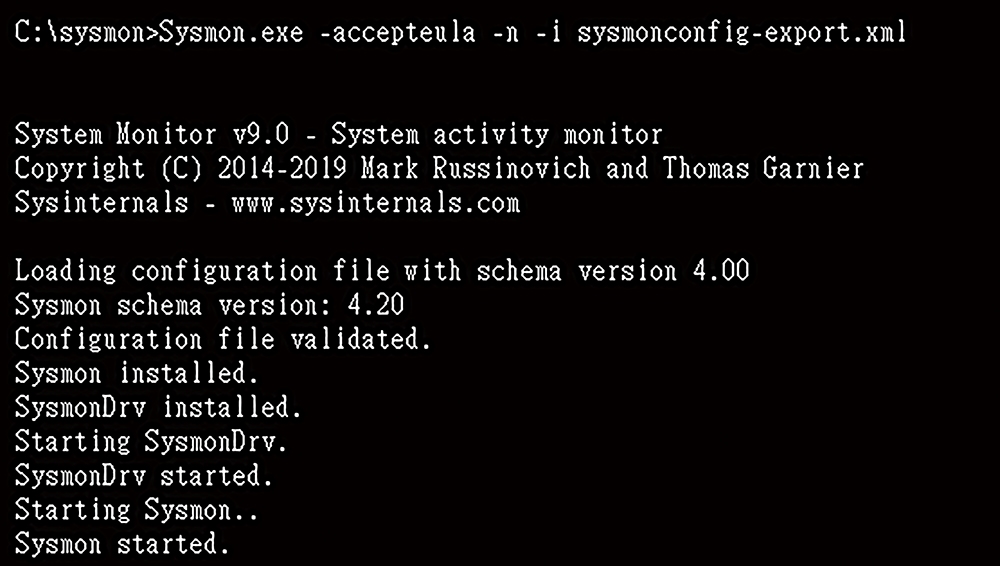Viewport: 1000px width, 566px height.
Task: Click the Starting SysmonDrv line
Action: (x=151, y=441)
